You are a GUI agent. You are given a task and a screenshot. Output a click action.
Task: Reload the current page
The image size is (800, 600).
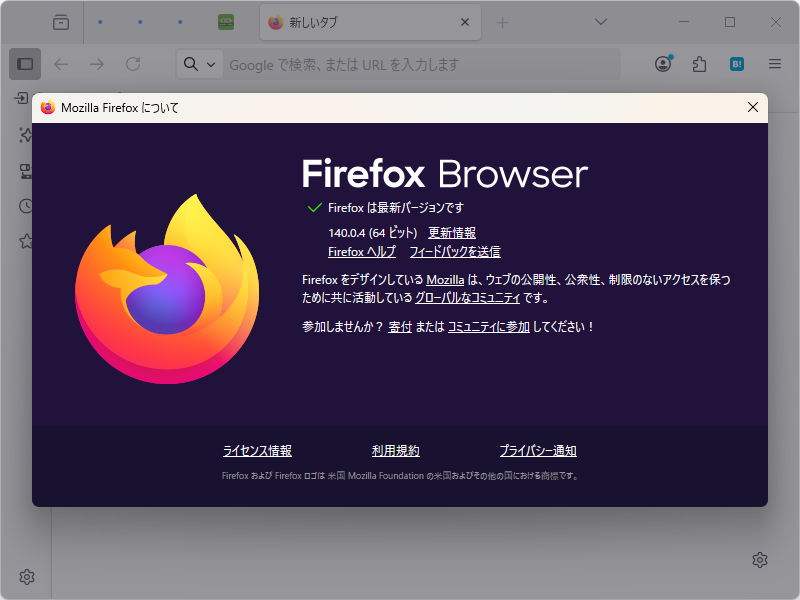pos(133,64)
